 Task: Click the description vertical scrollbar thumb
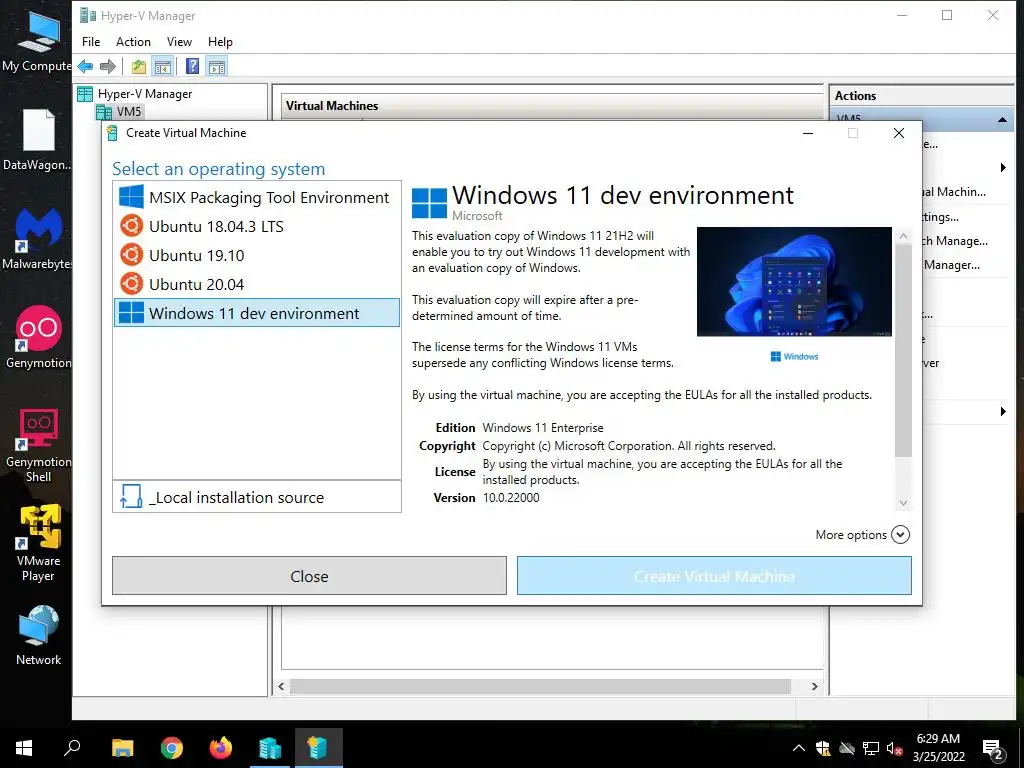click(903, 351)
